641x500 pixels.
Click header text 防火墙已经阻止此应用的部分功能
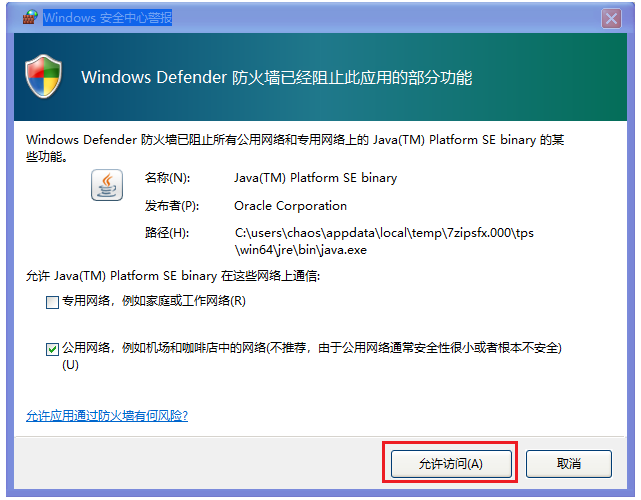coord(352,77)
